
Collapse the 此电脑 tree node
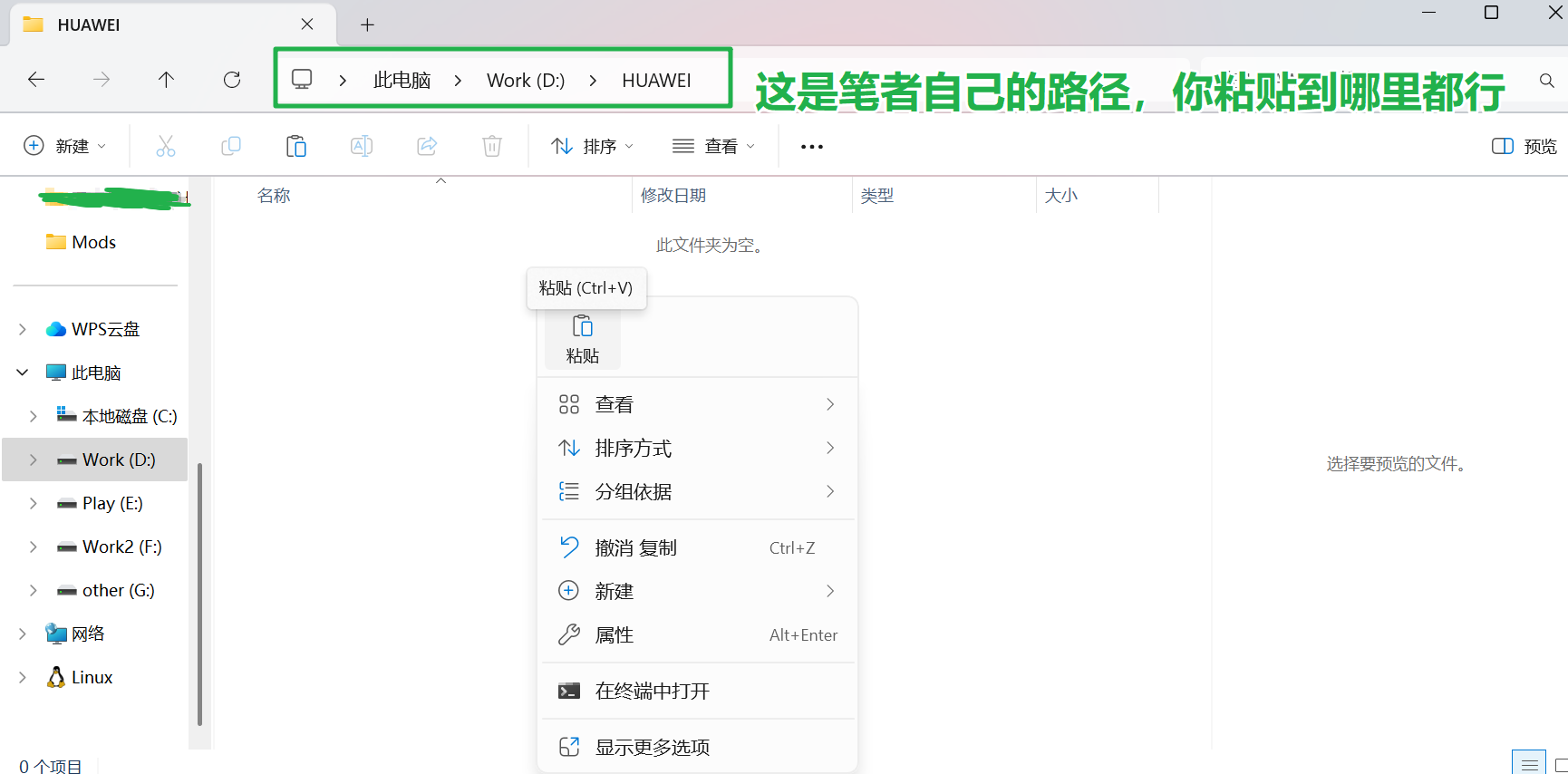point(23,372)
